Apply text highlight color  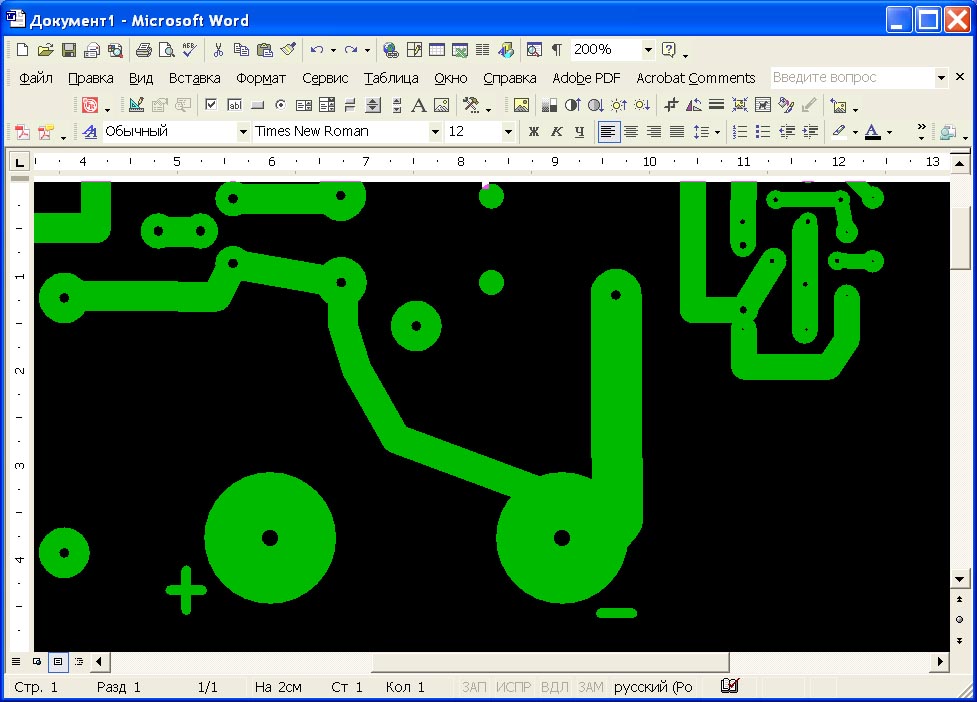pos(839,131)
